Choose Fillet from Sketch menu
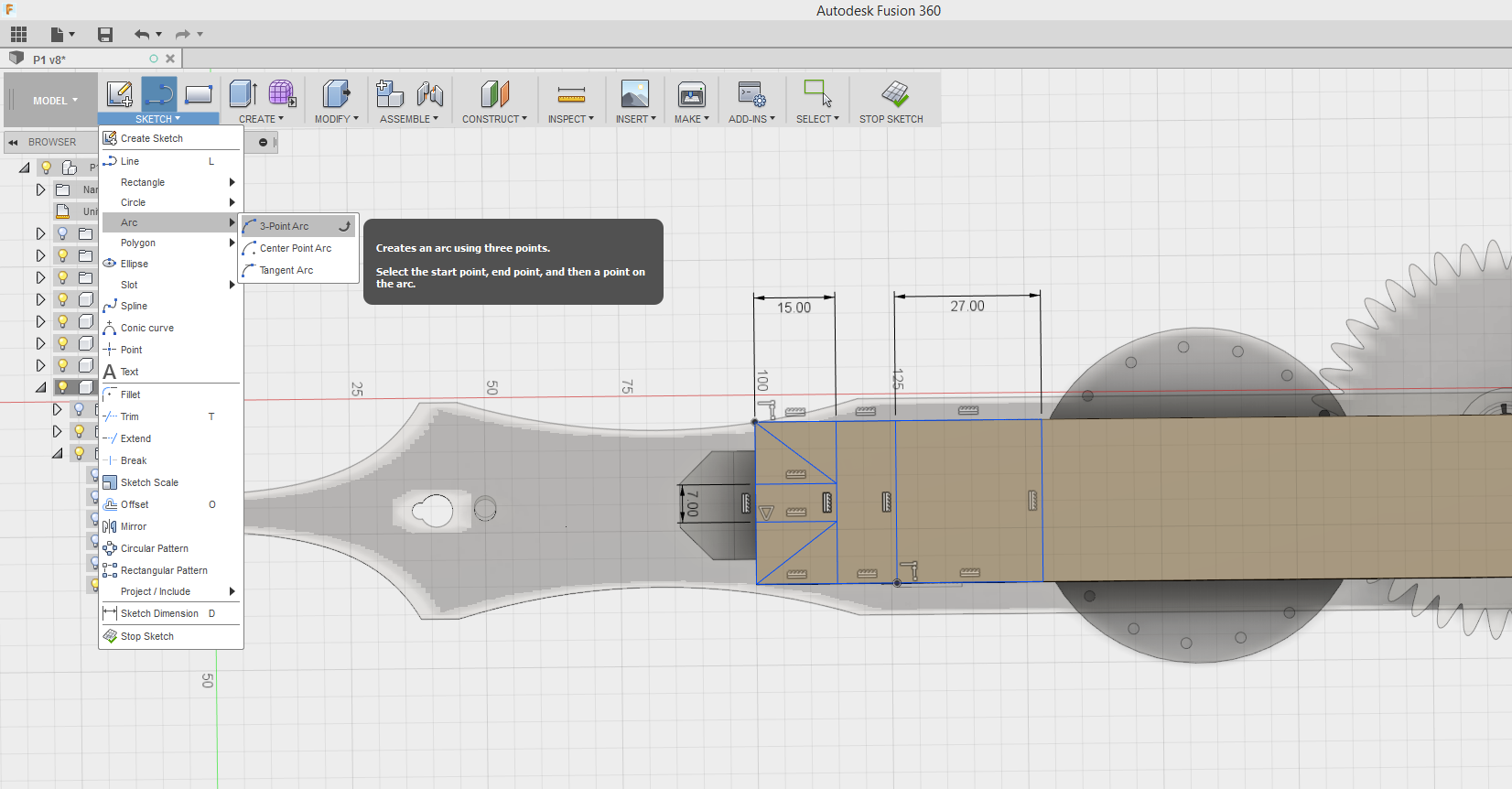The width and height of the screenshot is (1512, 789). (171, 394)
